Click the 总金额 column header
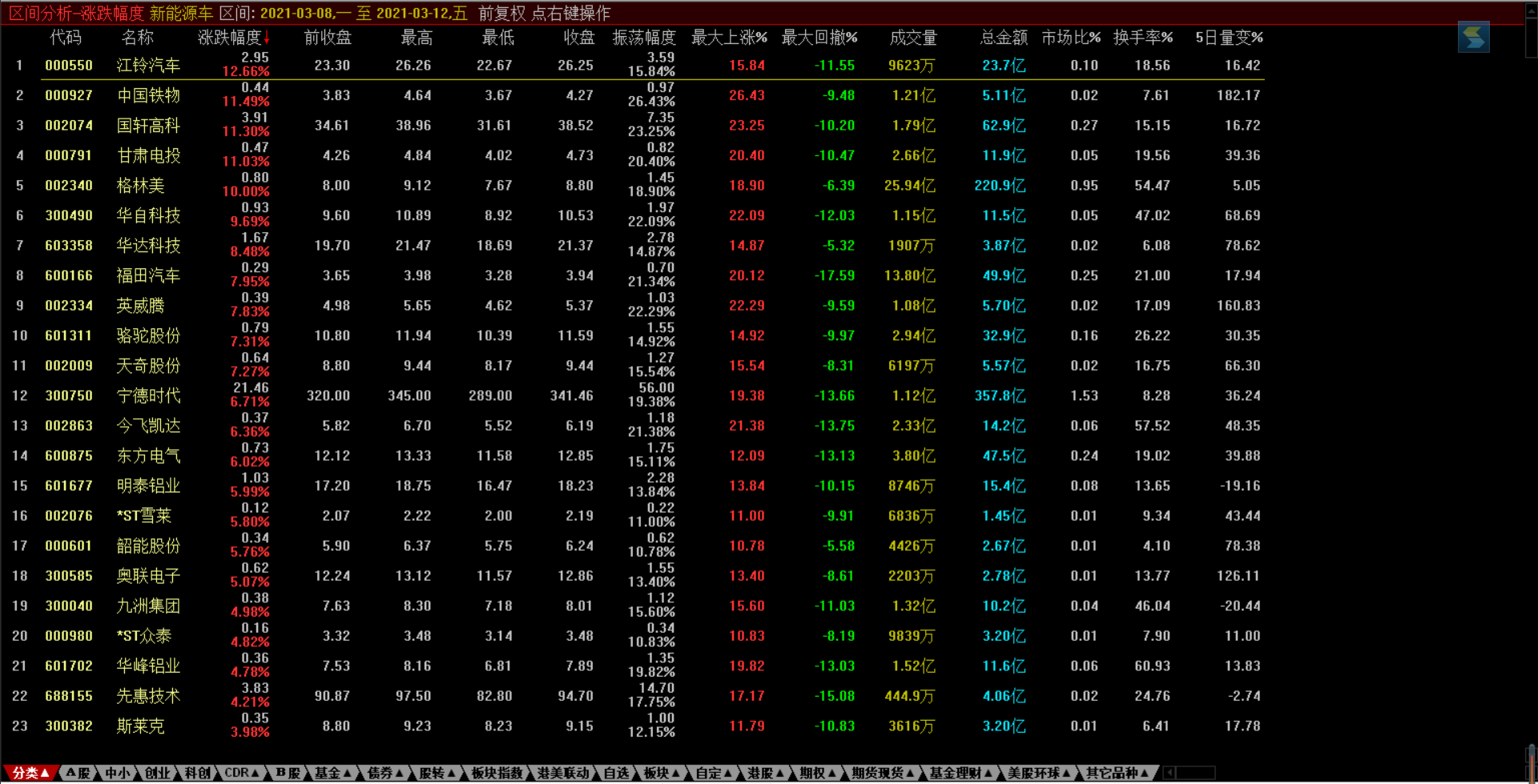The height and width of the screenshot is (784, 1538). tap(1003, 38)
